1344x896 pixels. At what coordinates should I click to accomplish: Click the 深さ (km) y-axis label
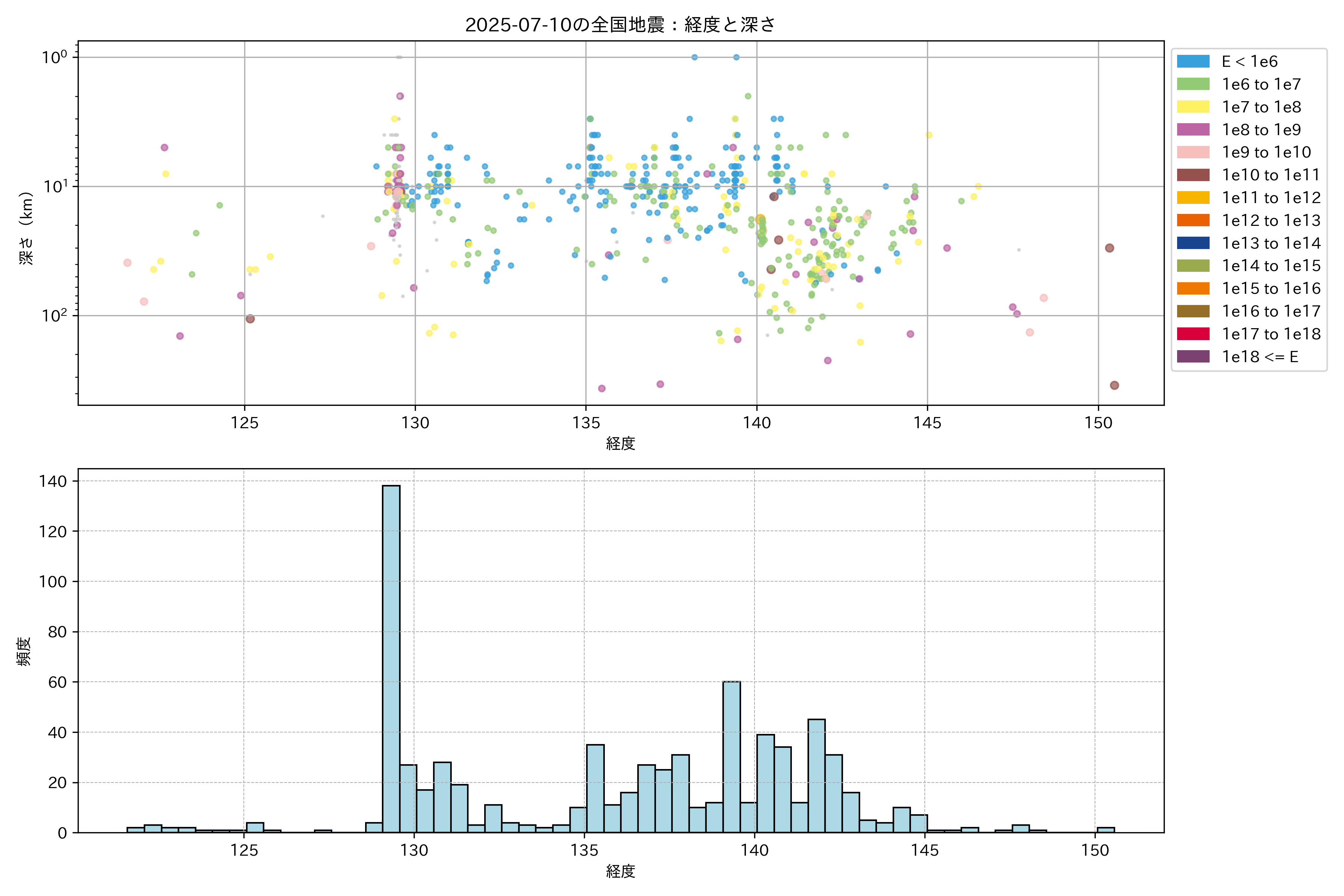[x=26, y=228]
